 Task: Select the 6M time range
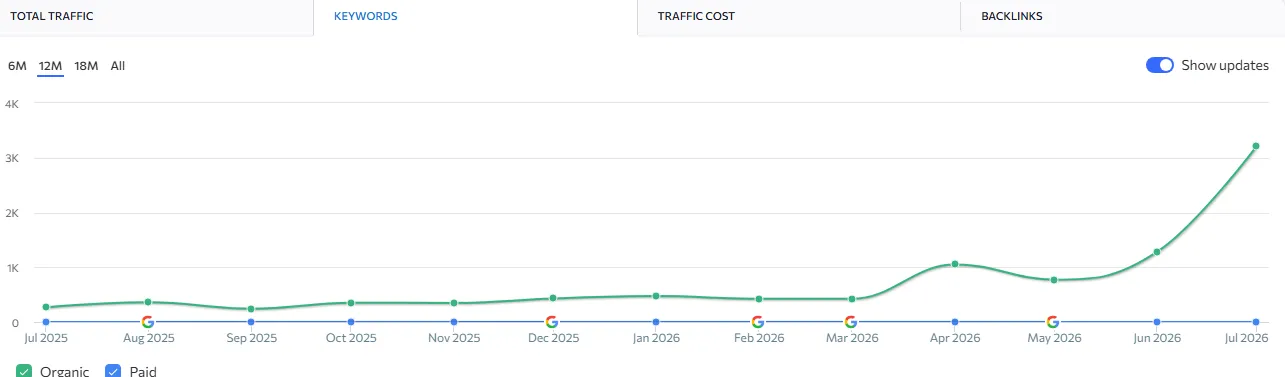coord(17,66)
